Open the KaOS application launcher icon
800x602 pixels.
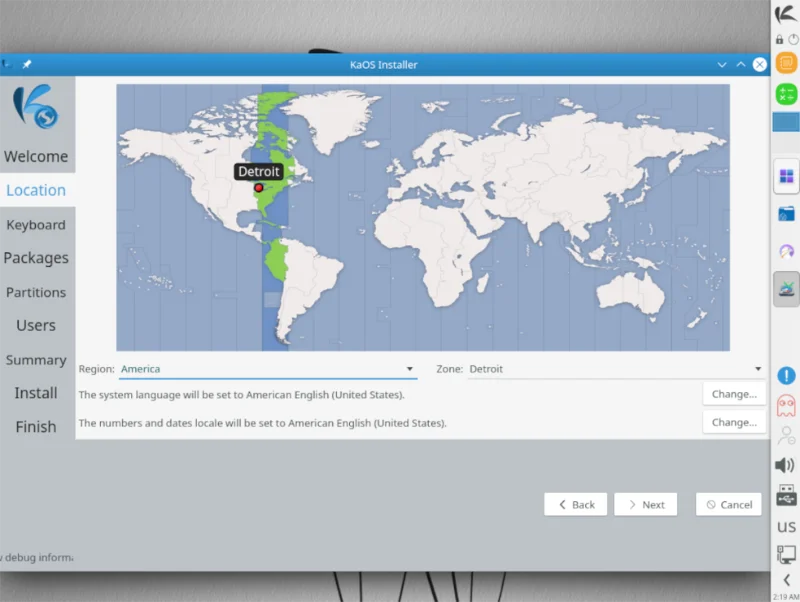click(x=786, y=14)
